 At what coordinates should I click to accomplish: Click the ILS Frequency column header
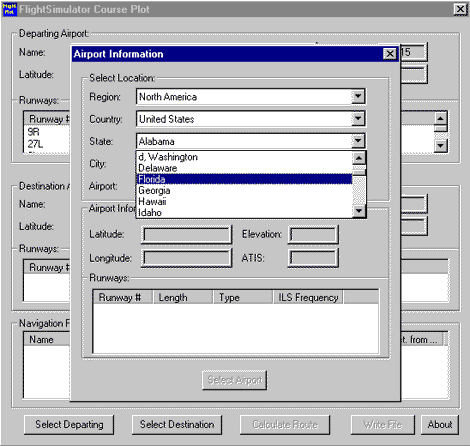[x=308, y=297]
